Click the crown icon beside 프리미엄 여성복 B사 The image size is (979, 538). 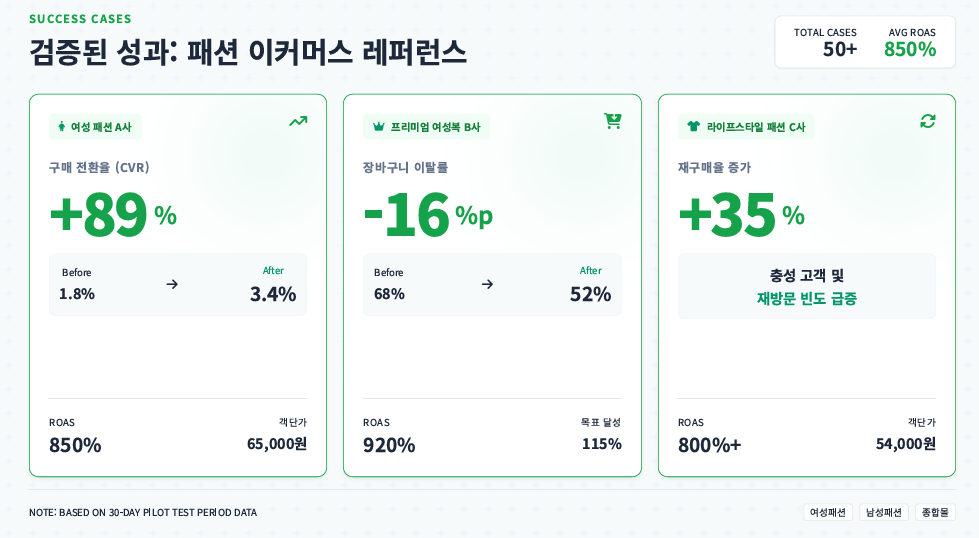(x=378, y=127)
